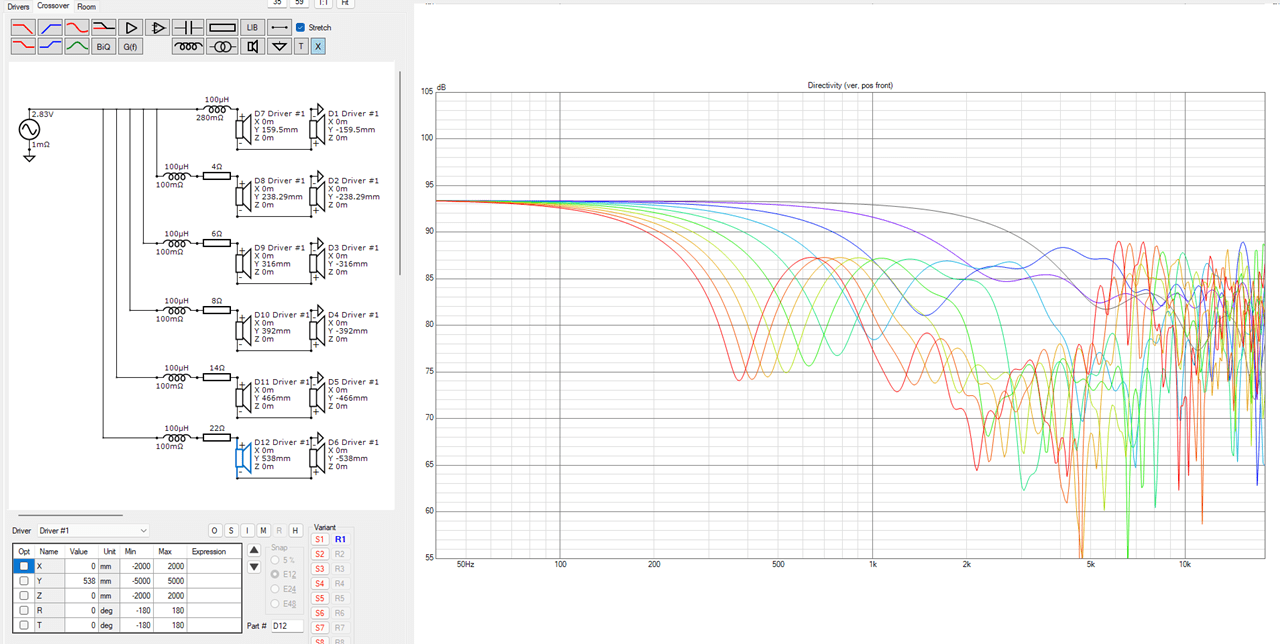Select variant S2
1280x644 pixels.
click(320, 554)
